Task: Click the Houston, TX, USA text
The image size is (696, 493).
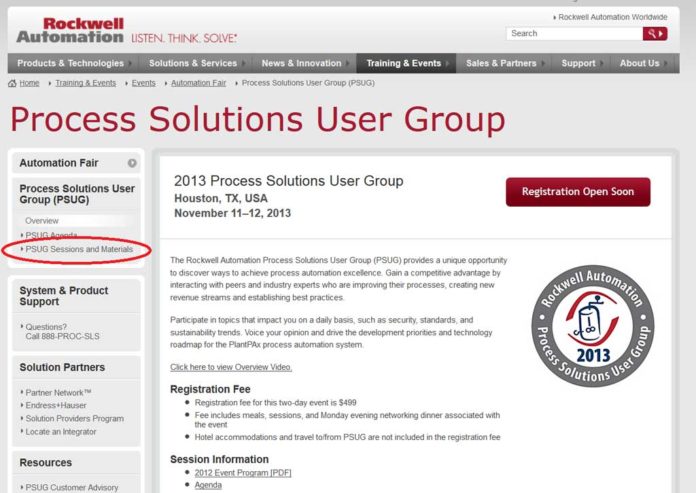Action: 221,198
